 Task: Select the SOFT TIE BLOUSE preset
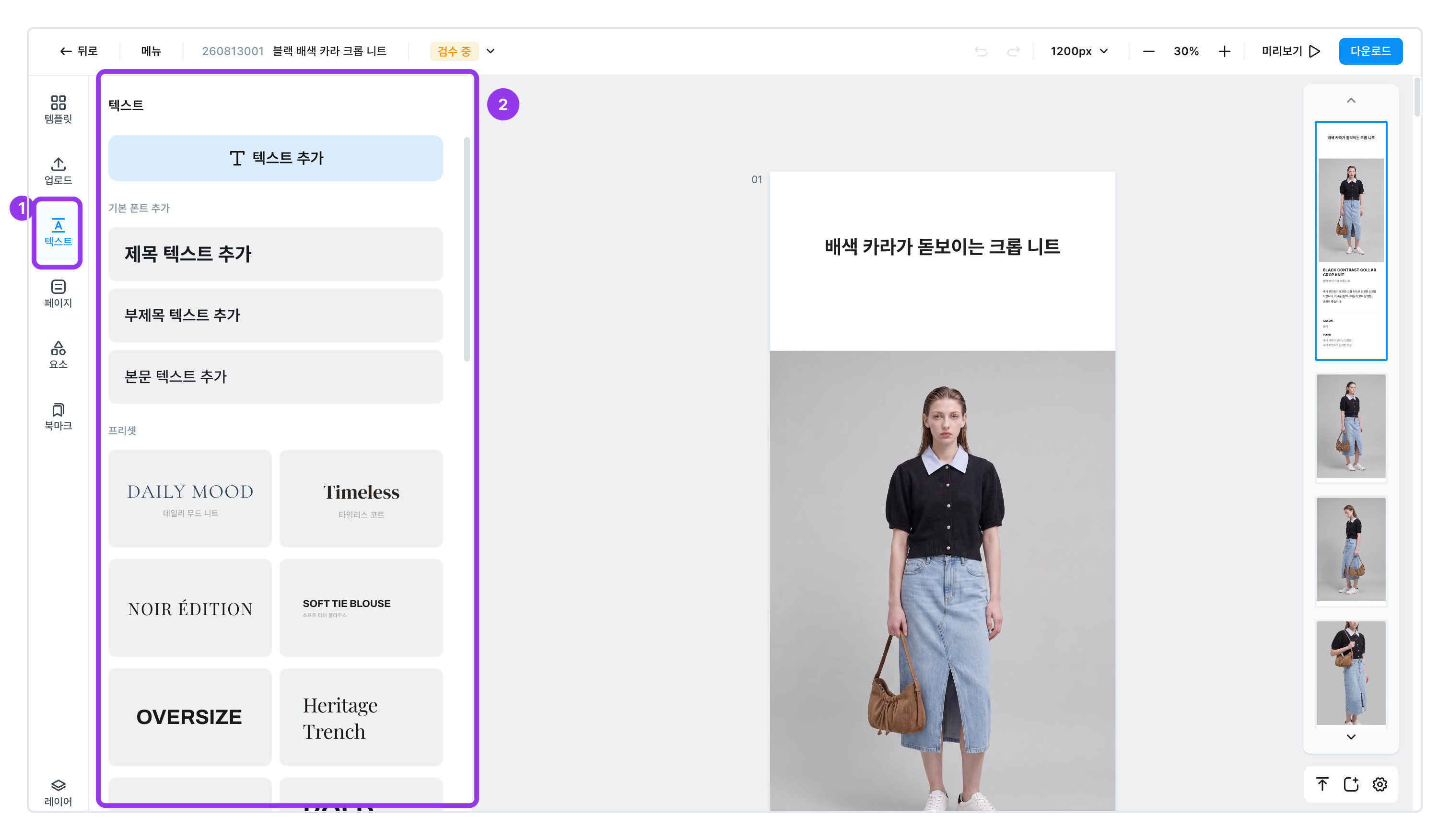(362, 607)
